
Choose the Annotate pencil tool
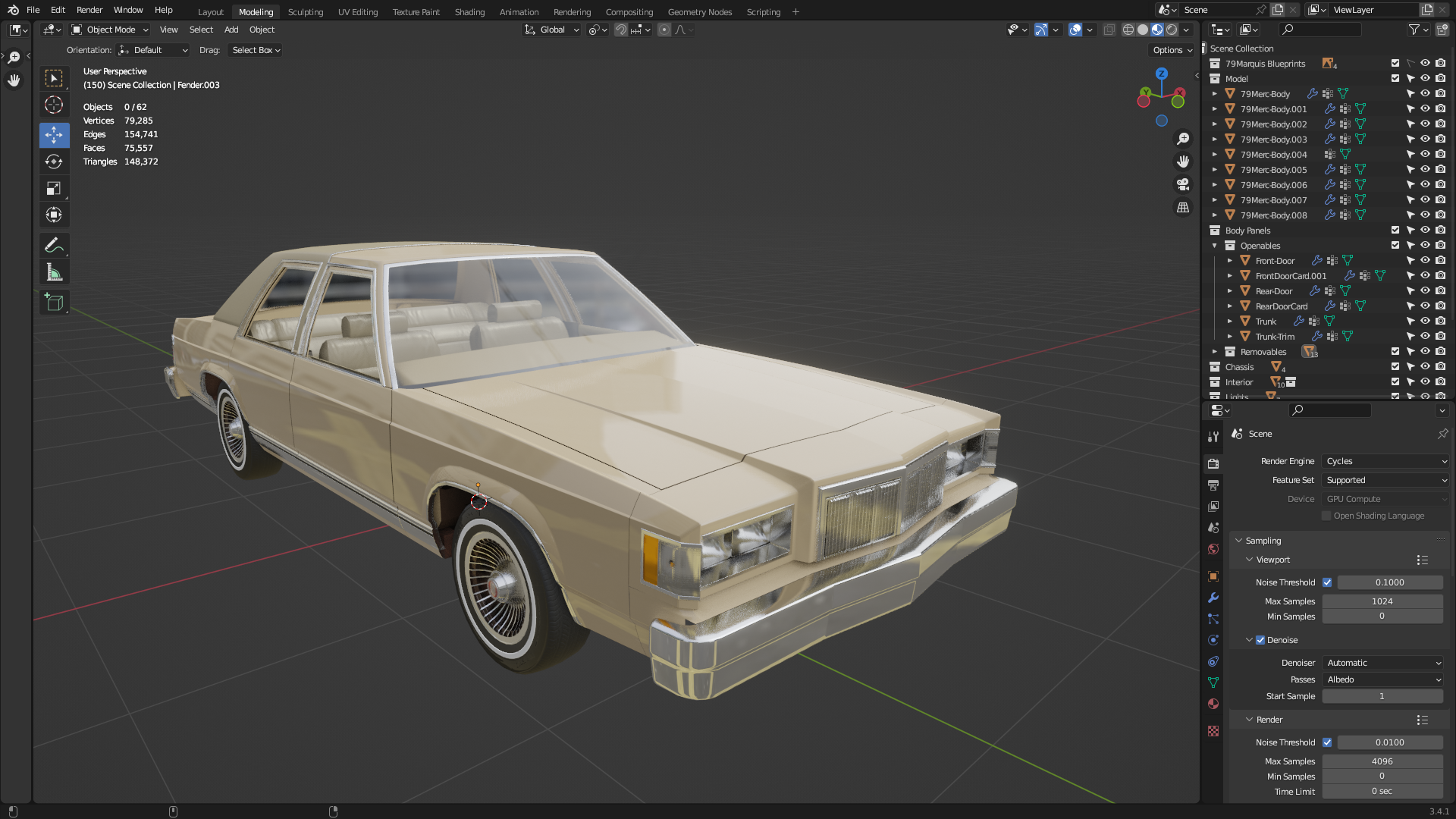point(54,245)
